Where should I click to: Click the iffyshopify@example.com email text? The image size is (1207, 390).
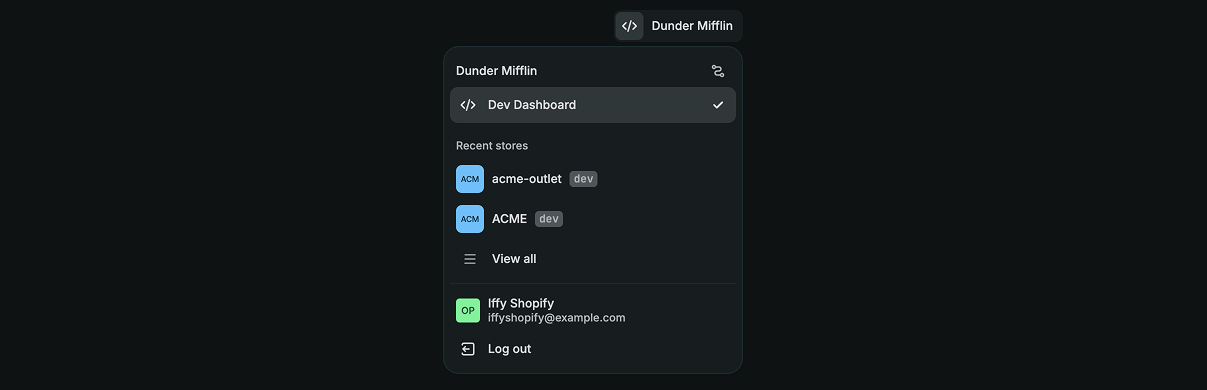click(557, 318)
